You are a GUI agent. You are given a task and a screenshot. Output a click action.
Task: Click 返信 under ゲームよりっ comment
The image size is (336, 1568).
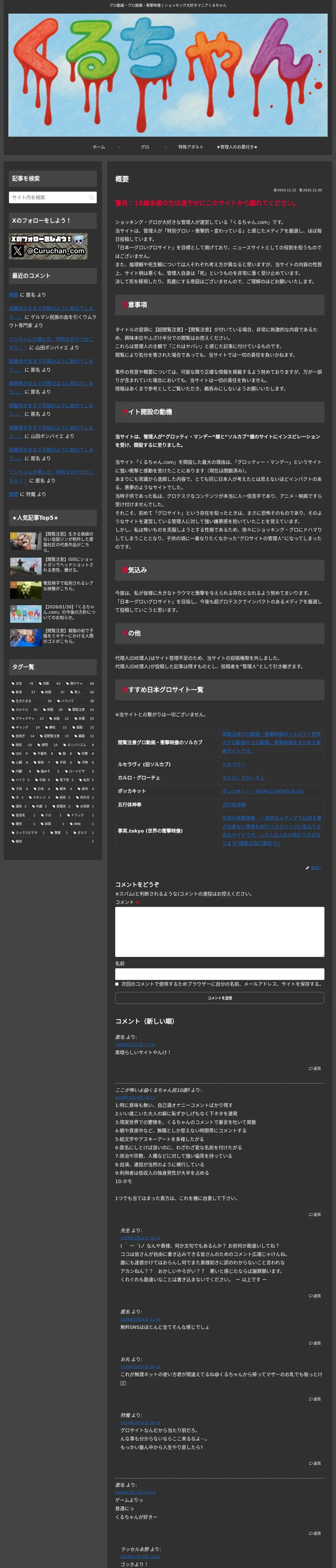click(315, 1533)
